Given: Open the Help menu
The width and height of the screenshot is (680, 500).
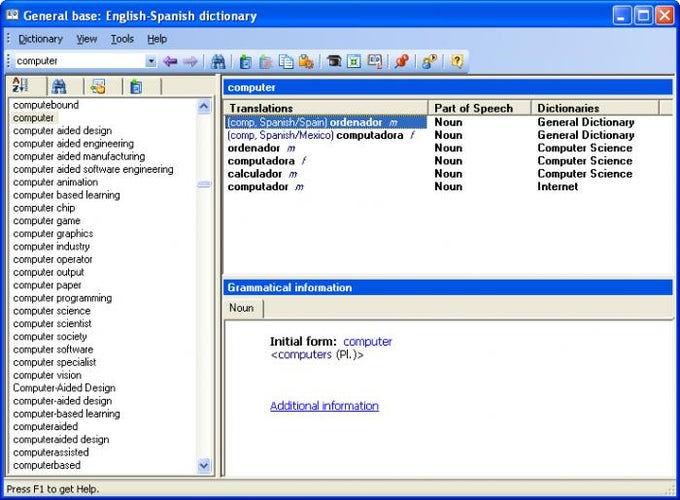Looking at the screenshot, I should (157, 39).
